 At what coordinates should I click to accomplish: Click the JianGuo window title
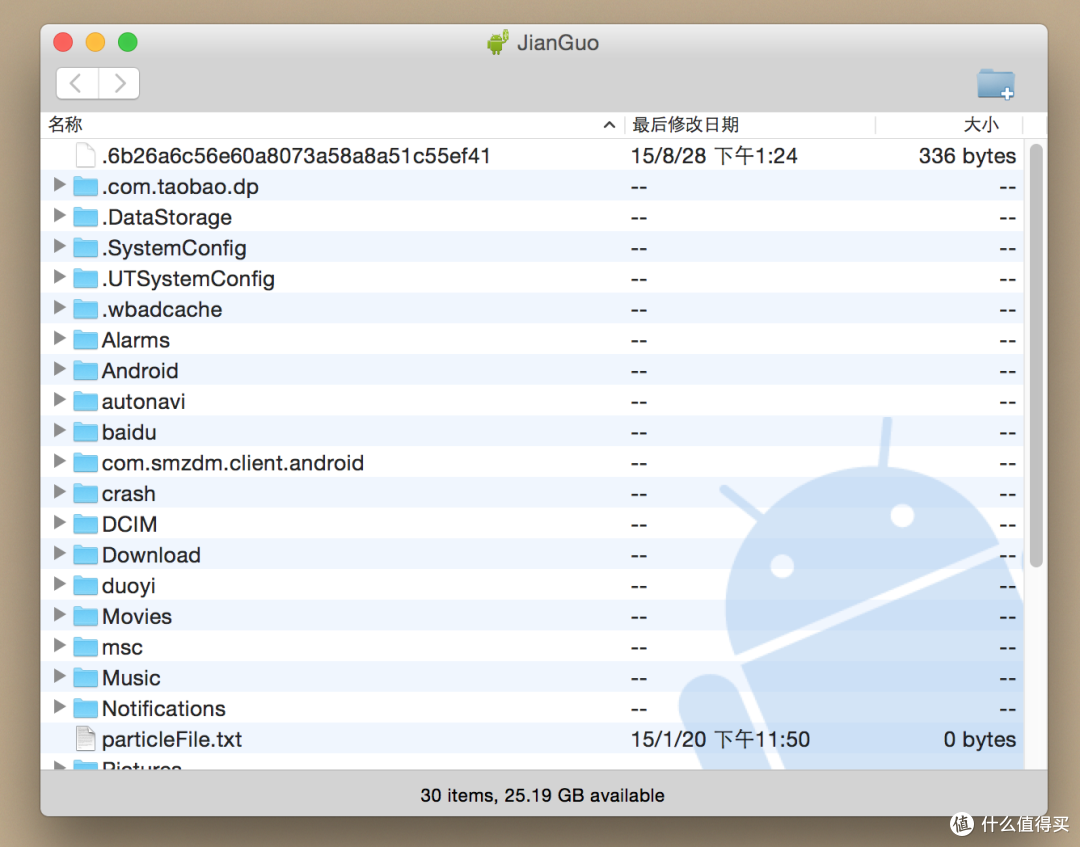tap(558, 43)
